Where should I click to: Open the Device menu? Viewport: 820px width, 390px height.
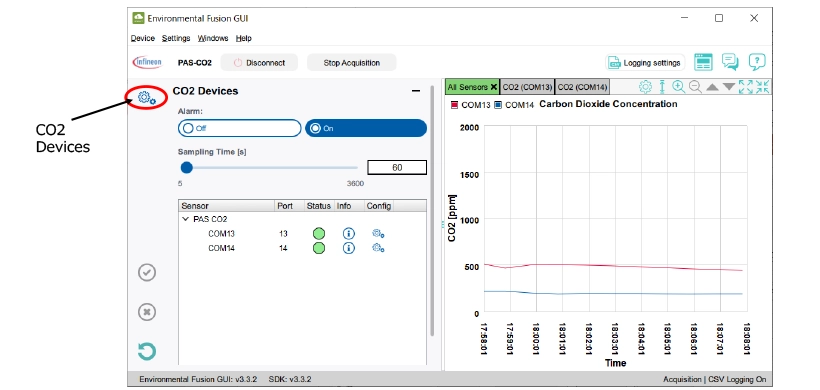tap(143, 38)
